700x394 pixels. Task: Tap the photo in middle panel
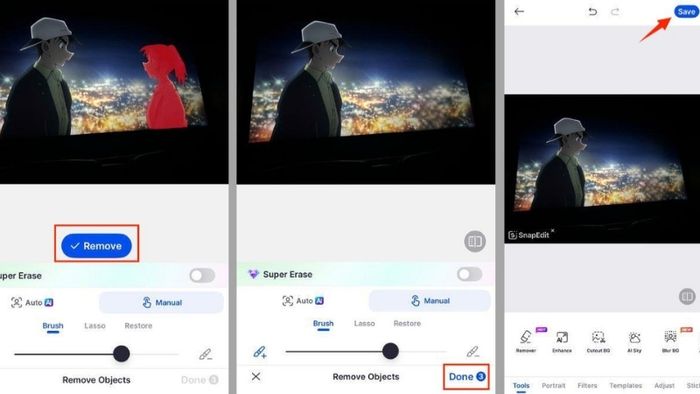pos(366,92)
